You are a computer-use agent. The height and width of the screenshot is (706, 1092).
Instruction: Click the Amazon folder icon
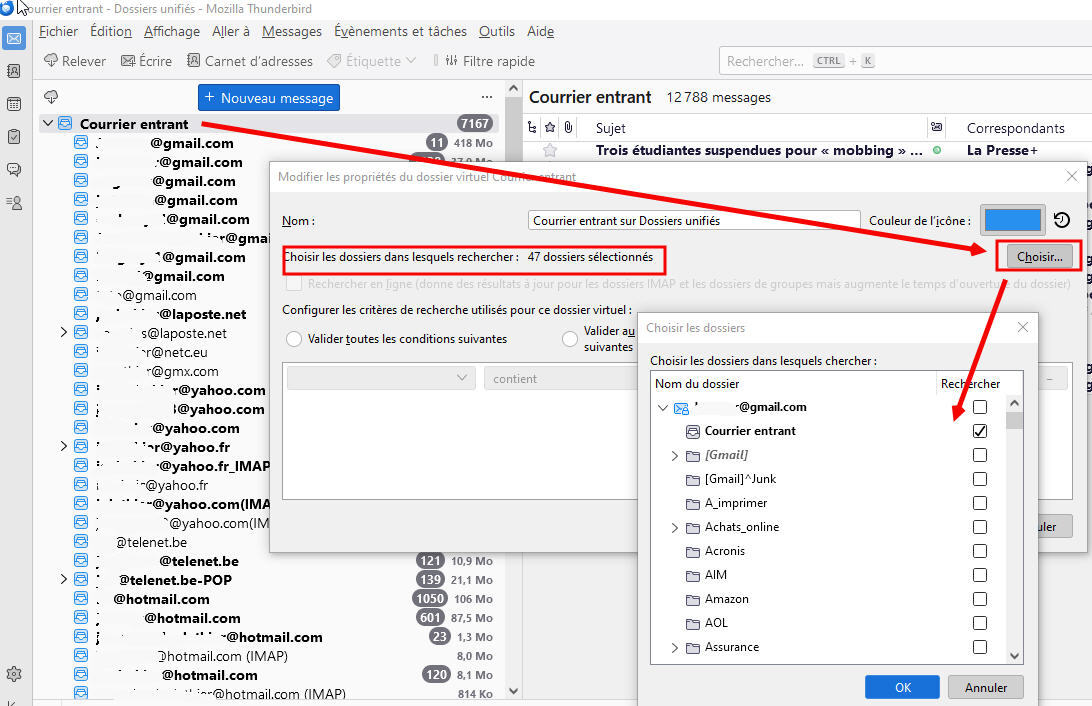(x=692, y=599)
